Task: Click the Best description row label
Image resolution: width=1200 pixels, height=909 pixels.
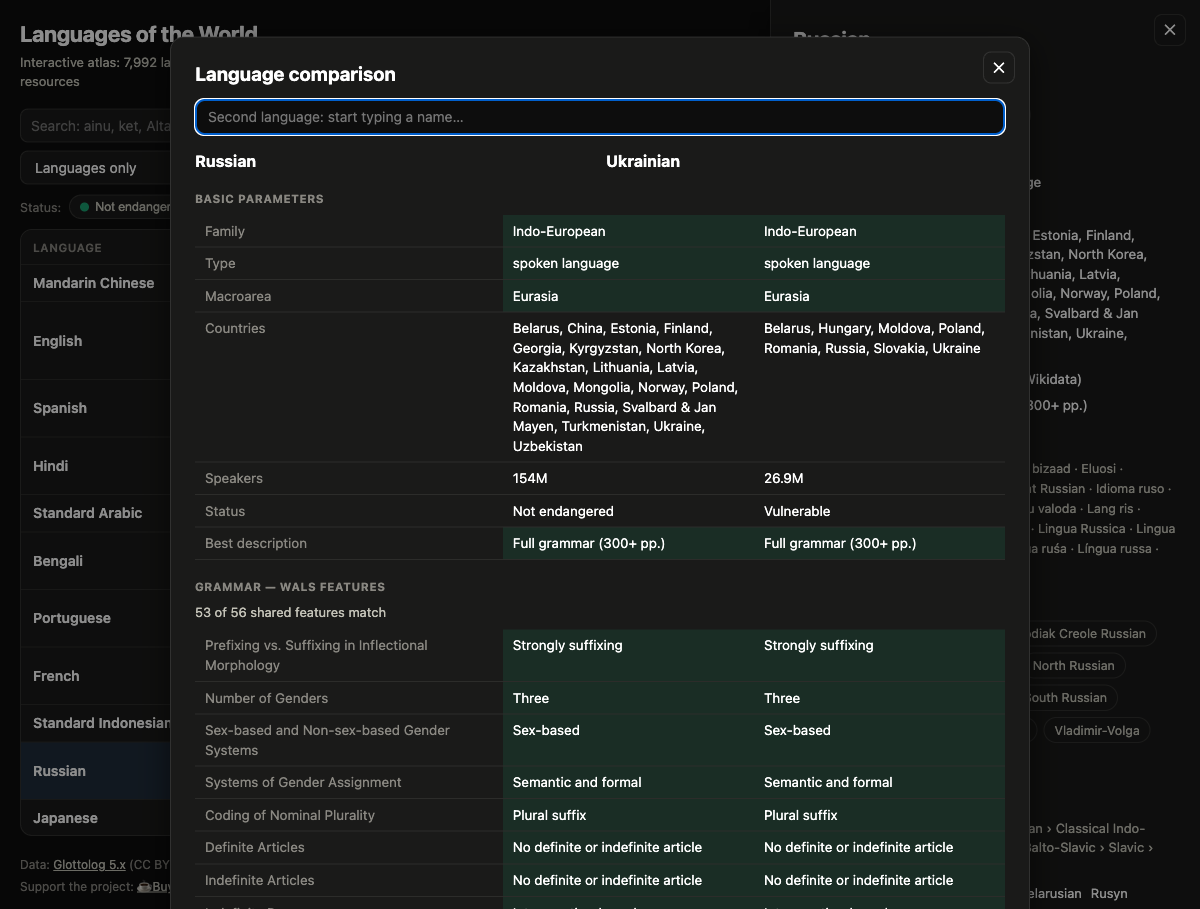Action: tap(256, 543)
